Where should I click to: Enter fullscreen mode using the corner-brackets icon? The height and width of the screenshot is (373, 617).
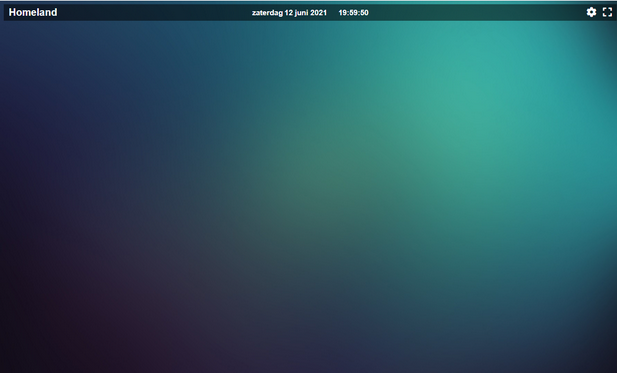(x=607, y=12)
